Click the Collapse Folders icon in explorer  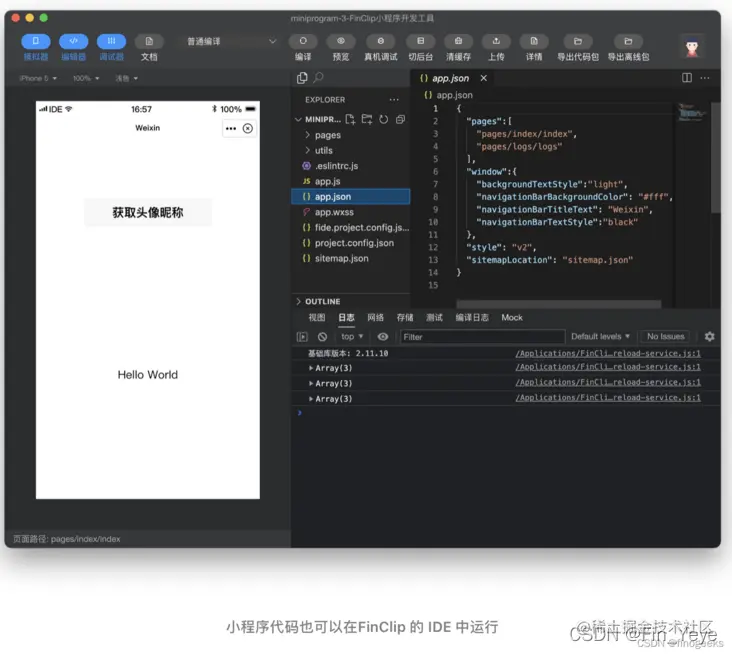tap(400, 120)
